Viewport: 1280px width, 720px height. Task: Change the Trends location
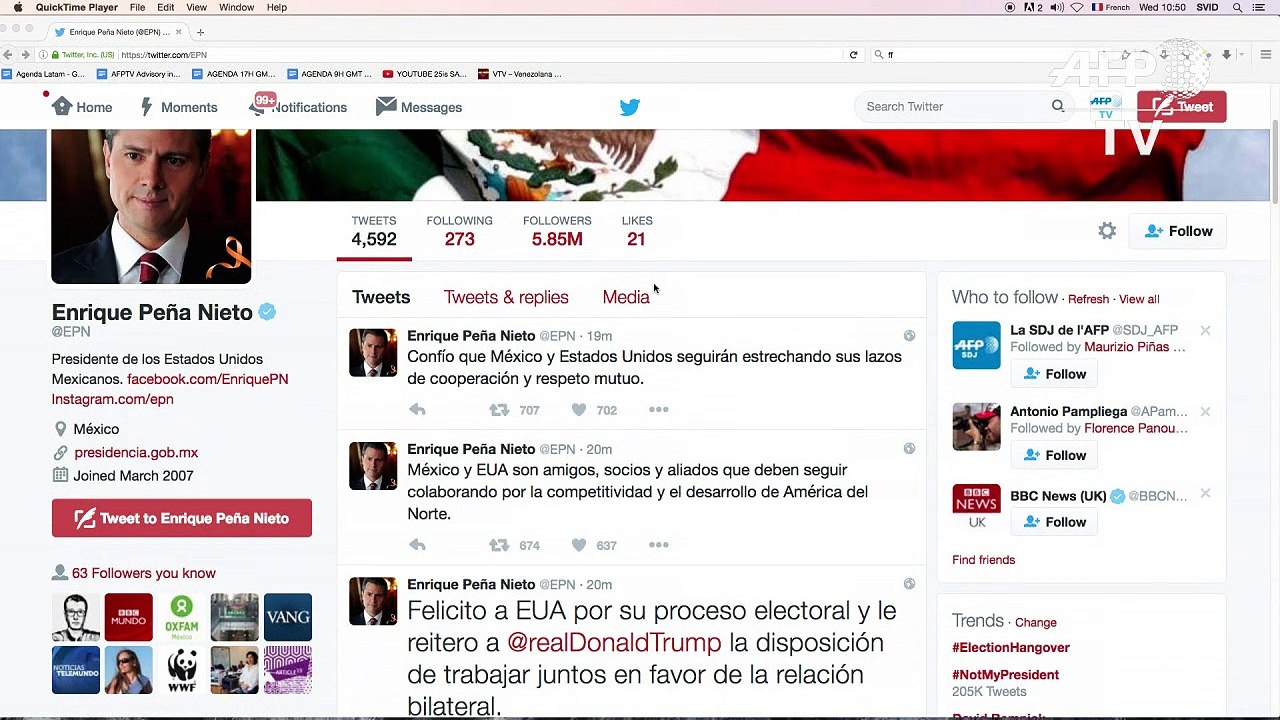tap(1035, 622)
